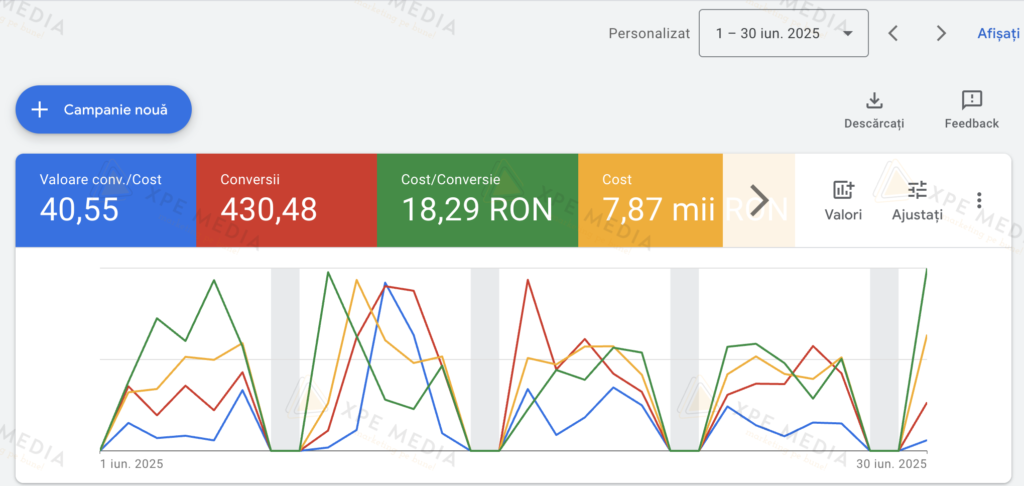Click the 1 iun. 2025 axis label
Viewport: 1024px width, 486px height.
(132, 464)
